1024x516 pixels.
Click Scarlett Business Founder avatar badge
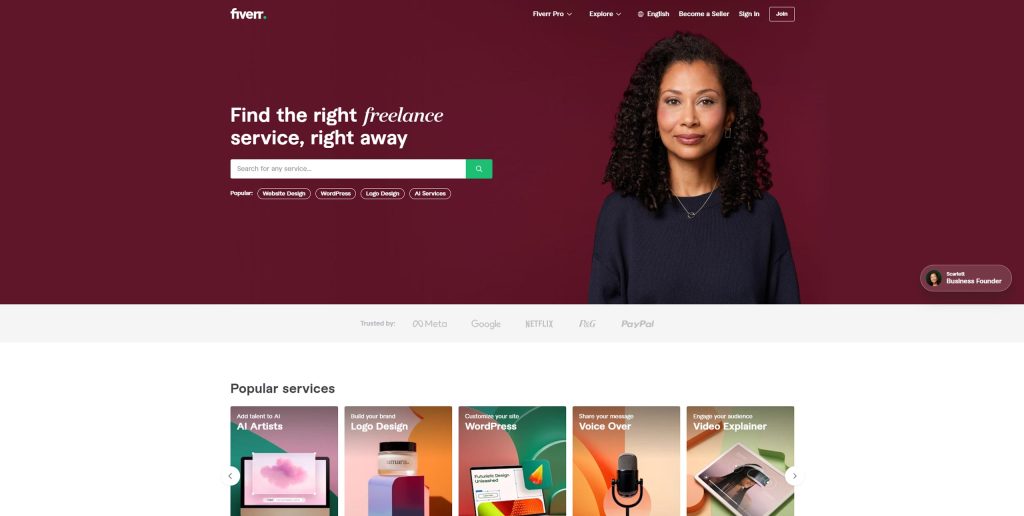pyautogui.click(x=965, y=278)
